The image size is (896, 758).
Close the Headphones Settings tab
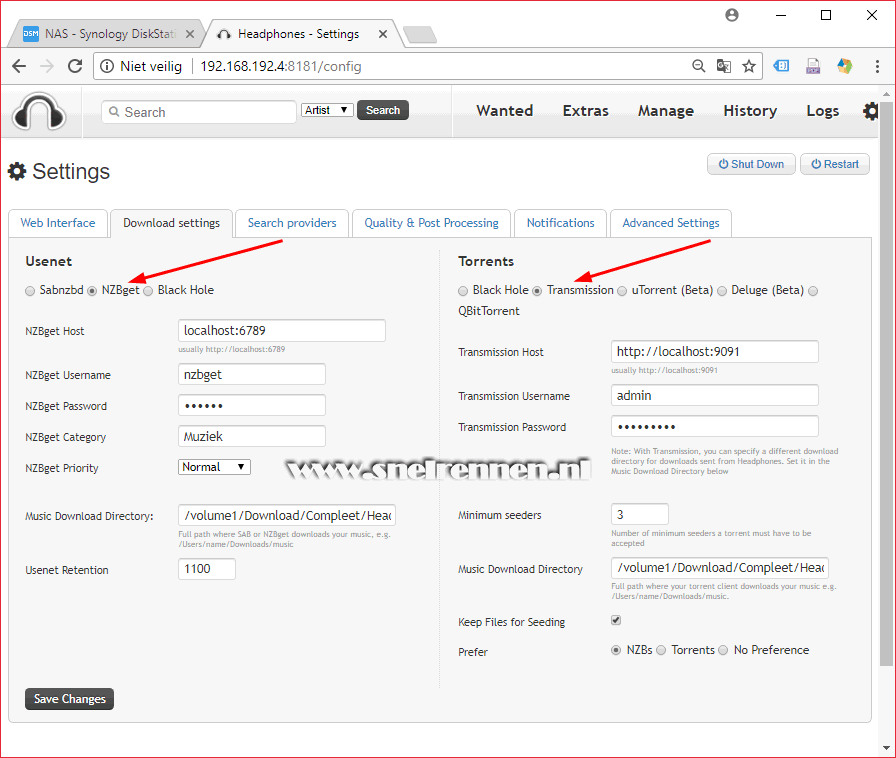(x=383, y=34)
